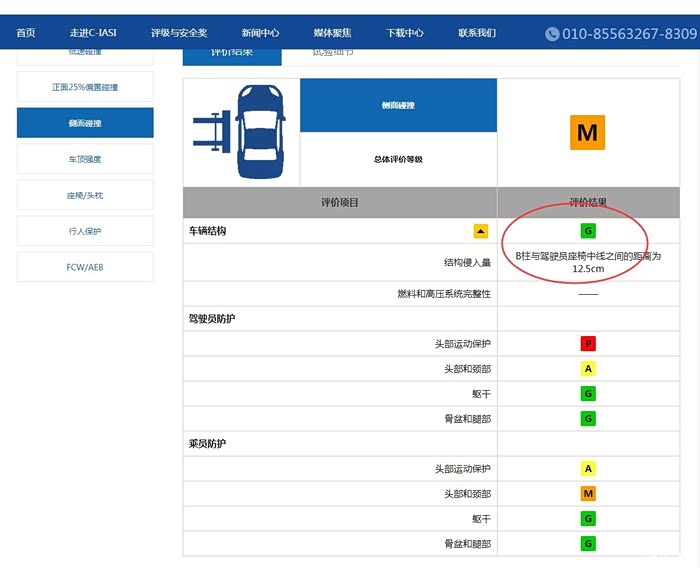Screen dimensions: 700x568
Task: Go to 下载中心 in the top navigation
Action: [405, 33]
